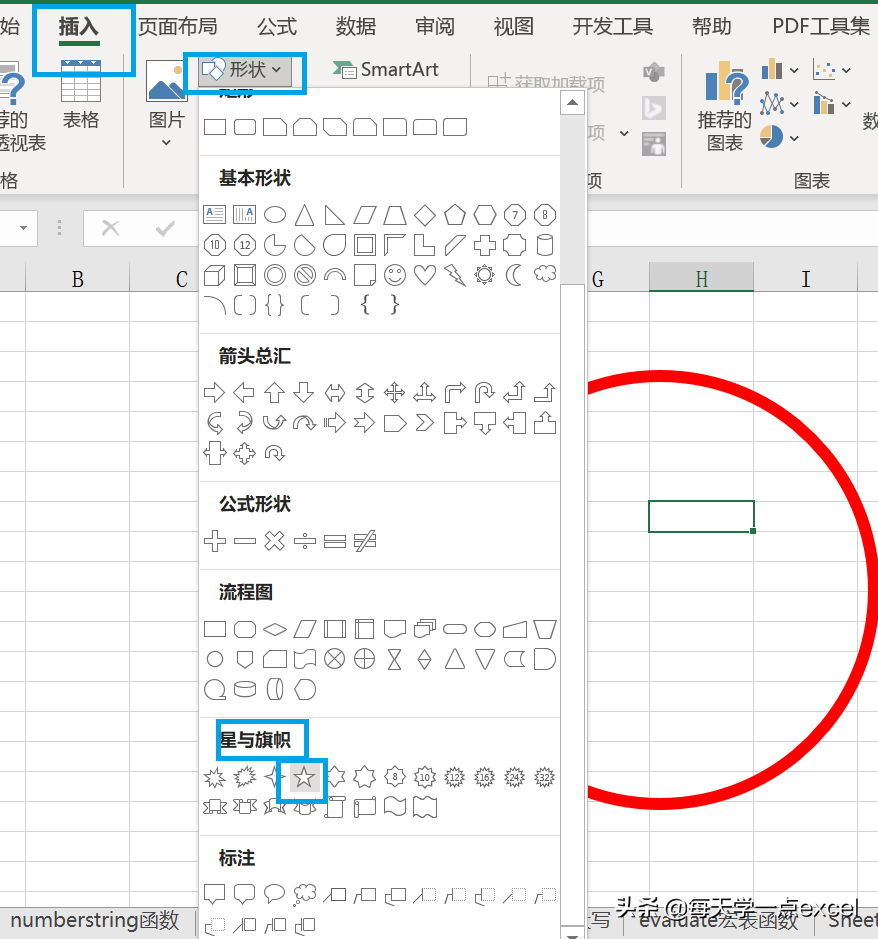This screenshot has width=878, height=939.
Task: Cancel the formula bar entry
Action: coord(111,228)
